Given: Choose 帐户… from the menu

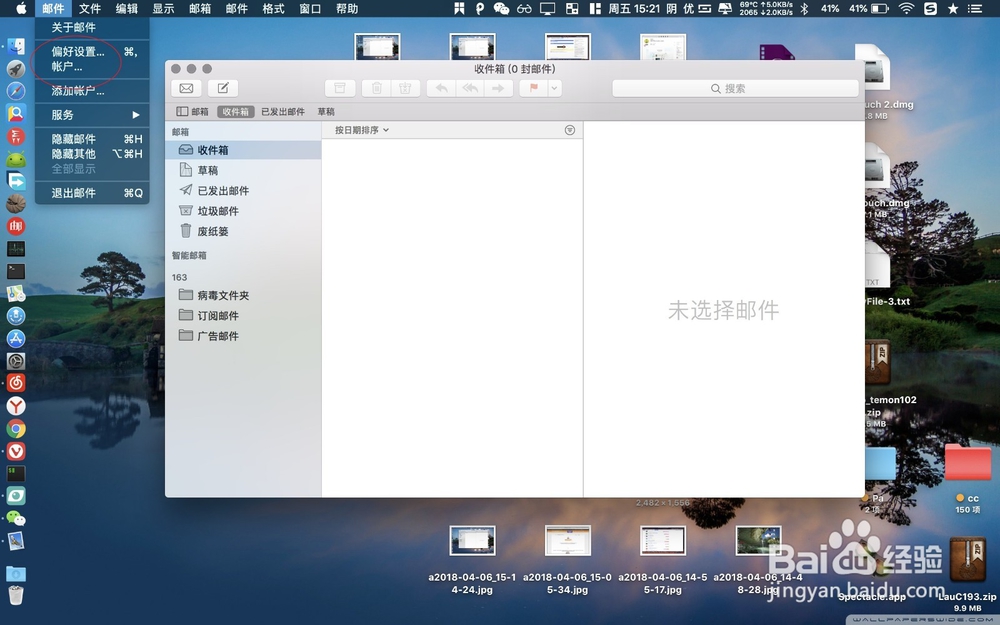Looking at the screenshot, I should pyautogui.click(x=92, y=66).
